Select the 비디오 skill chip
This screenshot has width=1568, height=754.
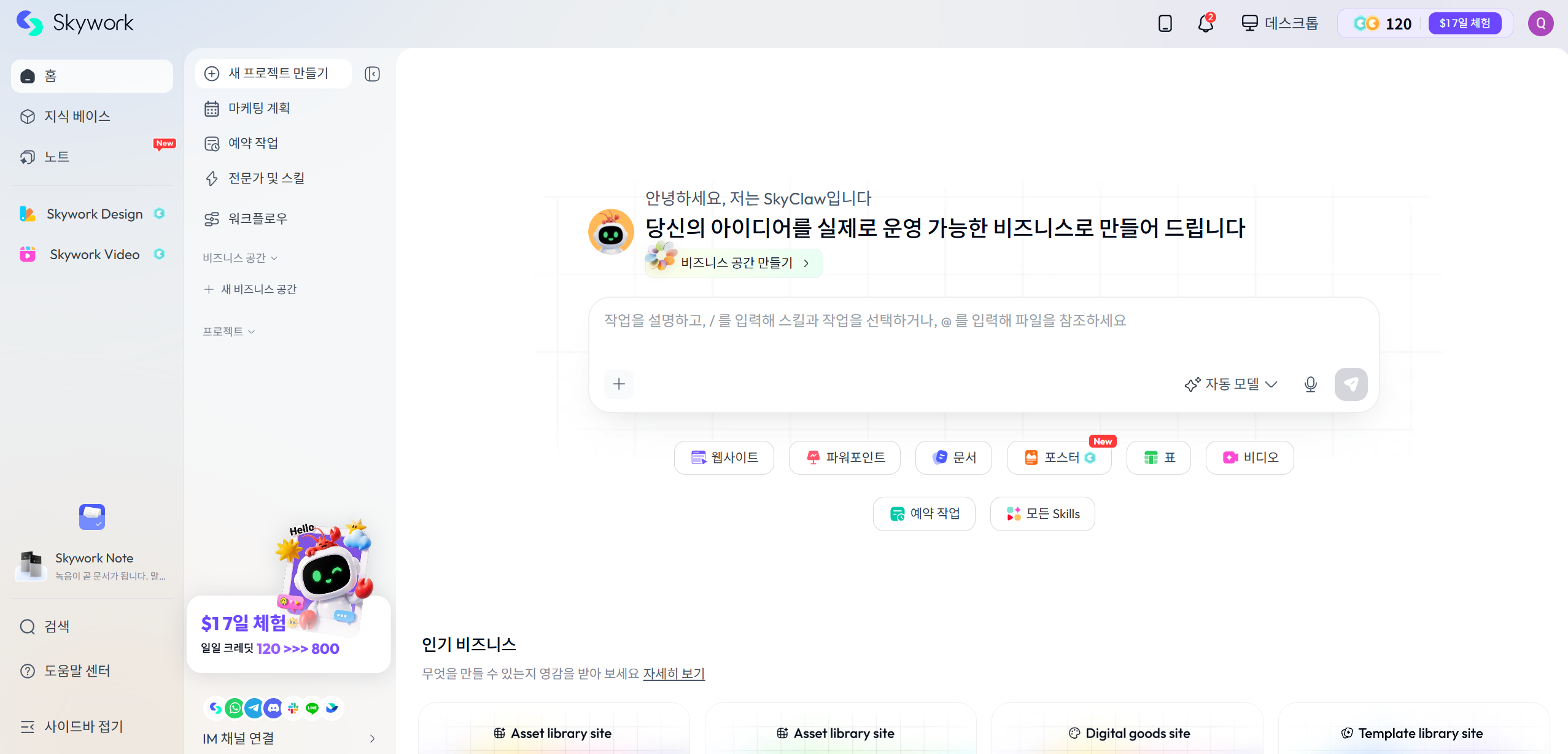point(1249,457)
